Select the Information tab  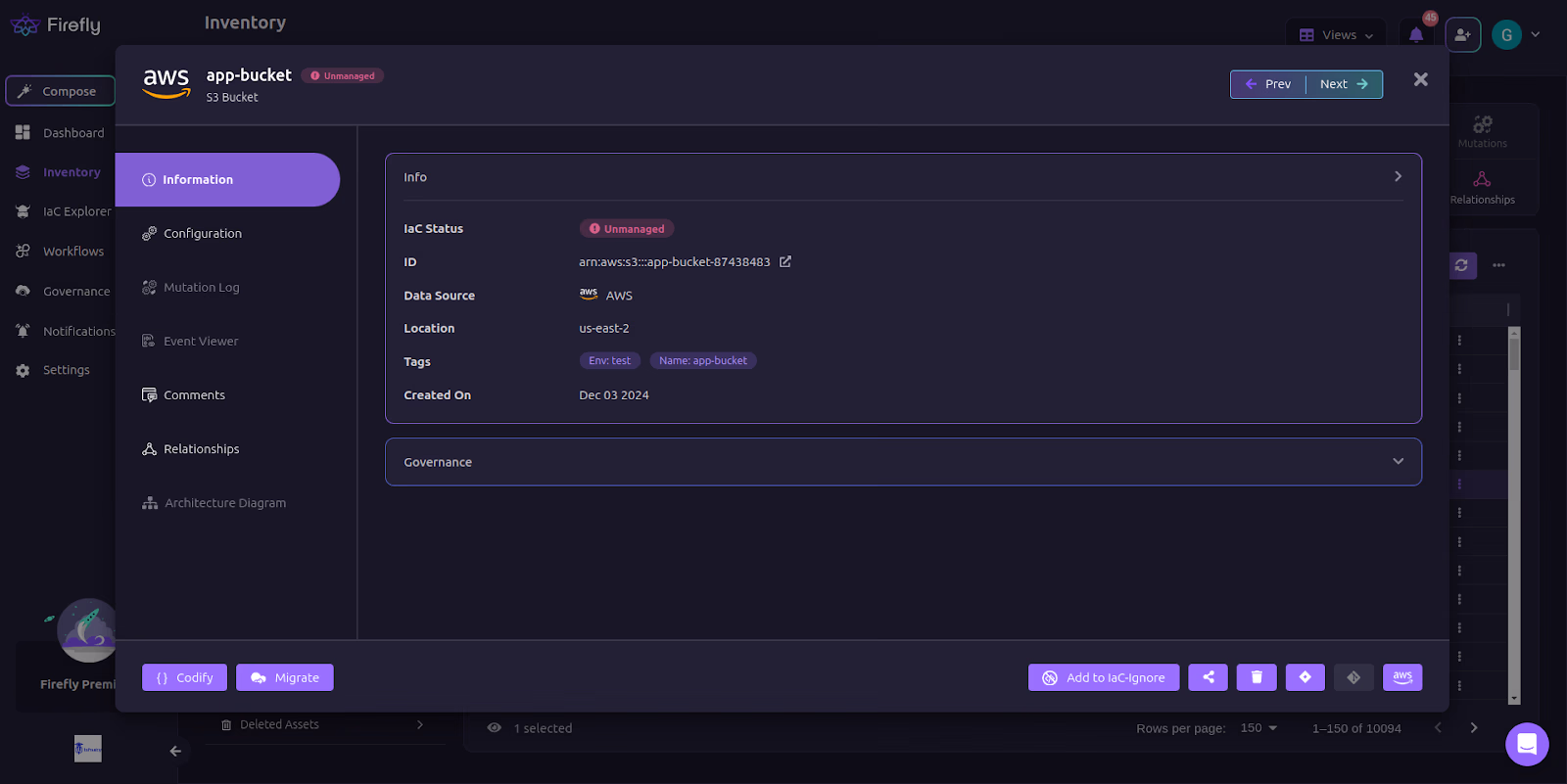pyautogui.click(x=227, y=180)
